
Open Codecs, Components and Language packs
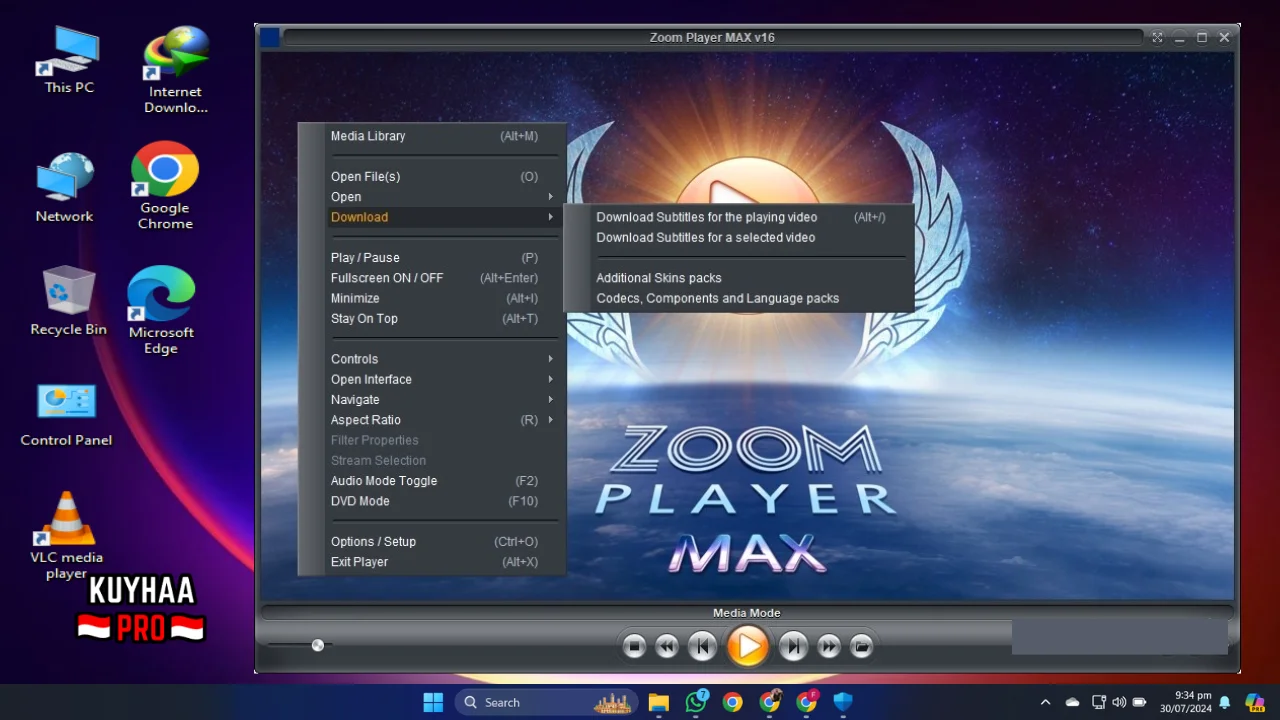pos(740,298)
